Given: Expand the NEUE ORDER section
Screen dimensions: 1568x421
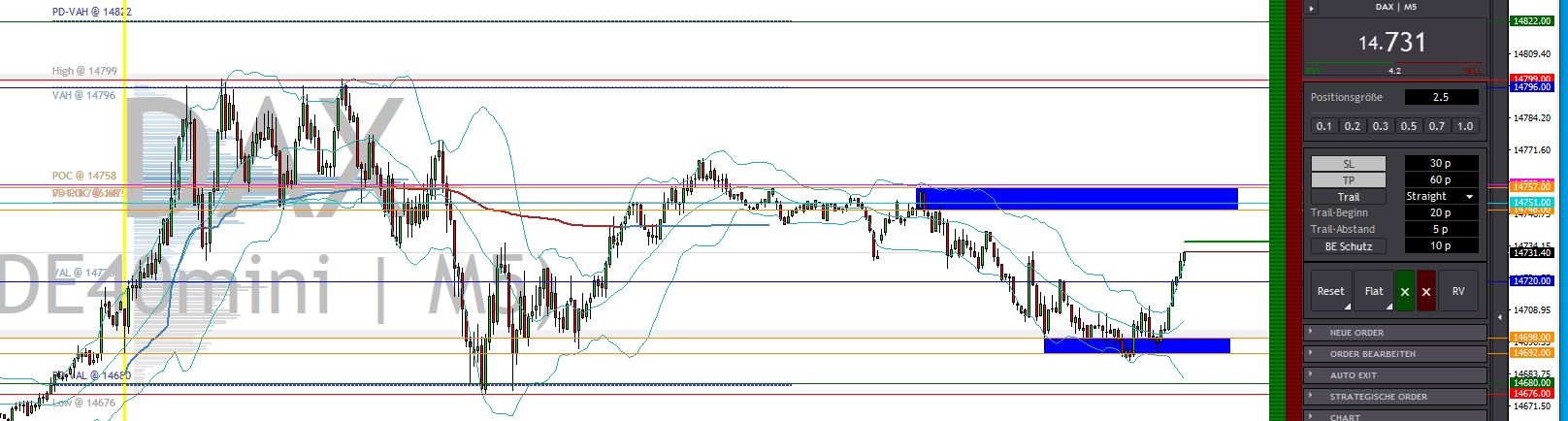Looking at the screenshot, I should [x=1394, y=333].
